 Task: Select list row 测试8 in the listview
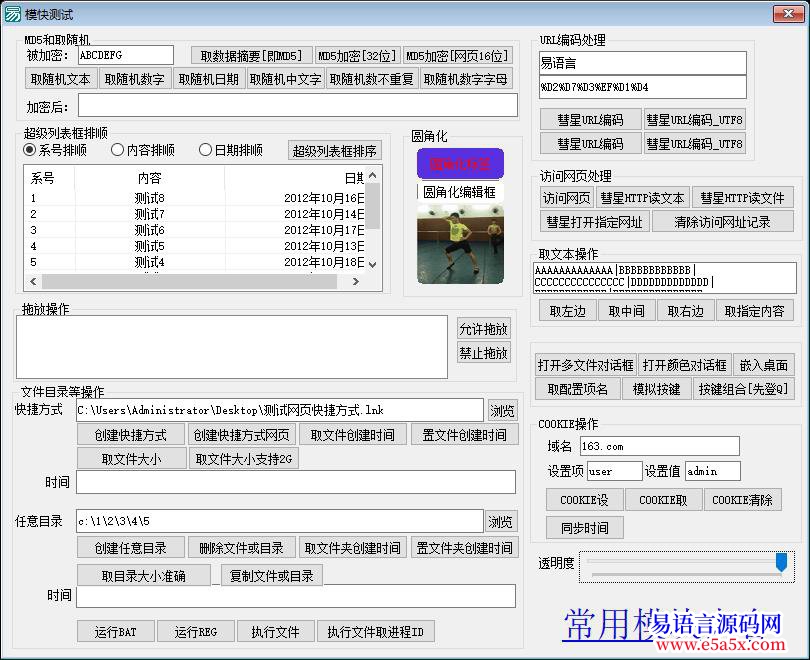pyautogui.click(x=150, y=199)
